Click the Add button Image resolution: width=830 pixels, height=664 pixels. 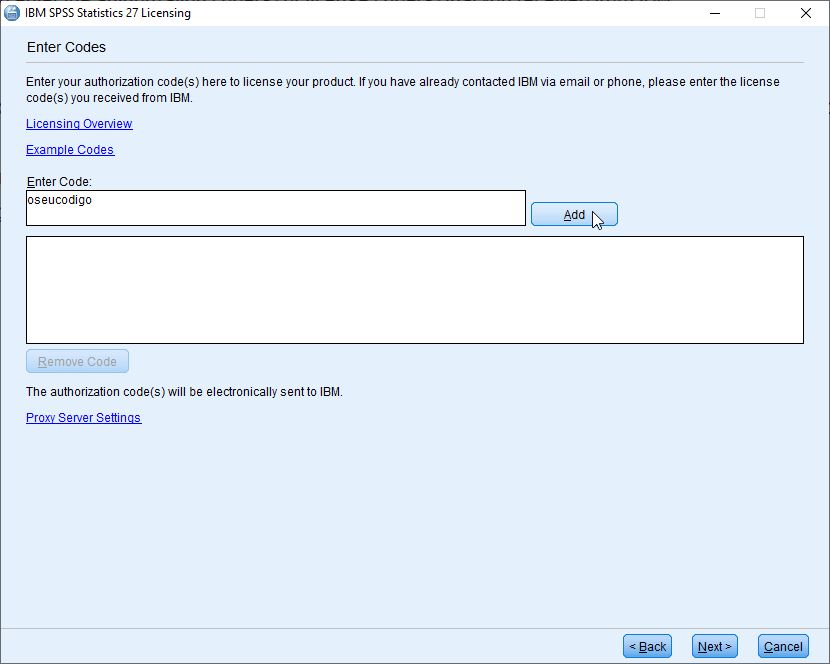574,214
